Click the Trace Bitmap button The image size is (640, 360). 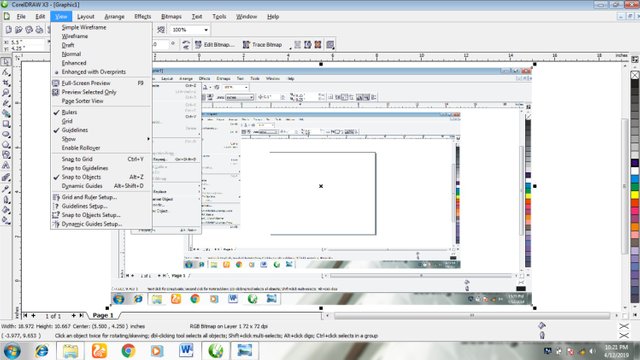[x=262, y=44]
